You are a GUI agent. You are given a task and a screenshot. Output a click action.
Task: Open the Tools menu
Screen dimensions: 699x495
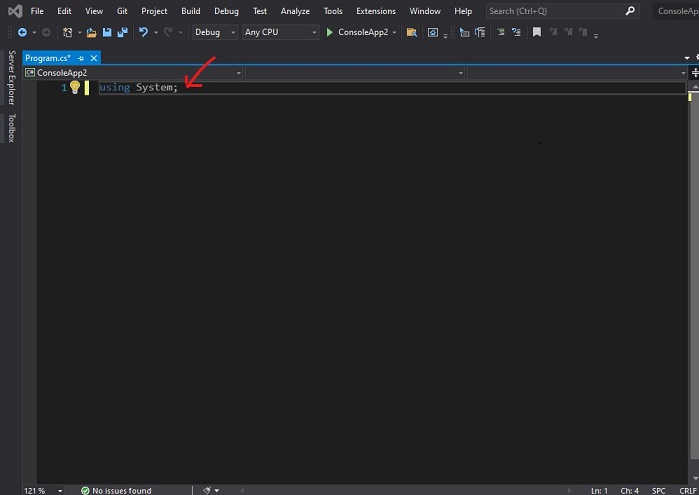[333, 11]
